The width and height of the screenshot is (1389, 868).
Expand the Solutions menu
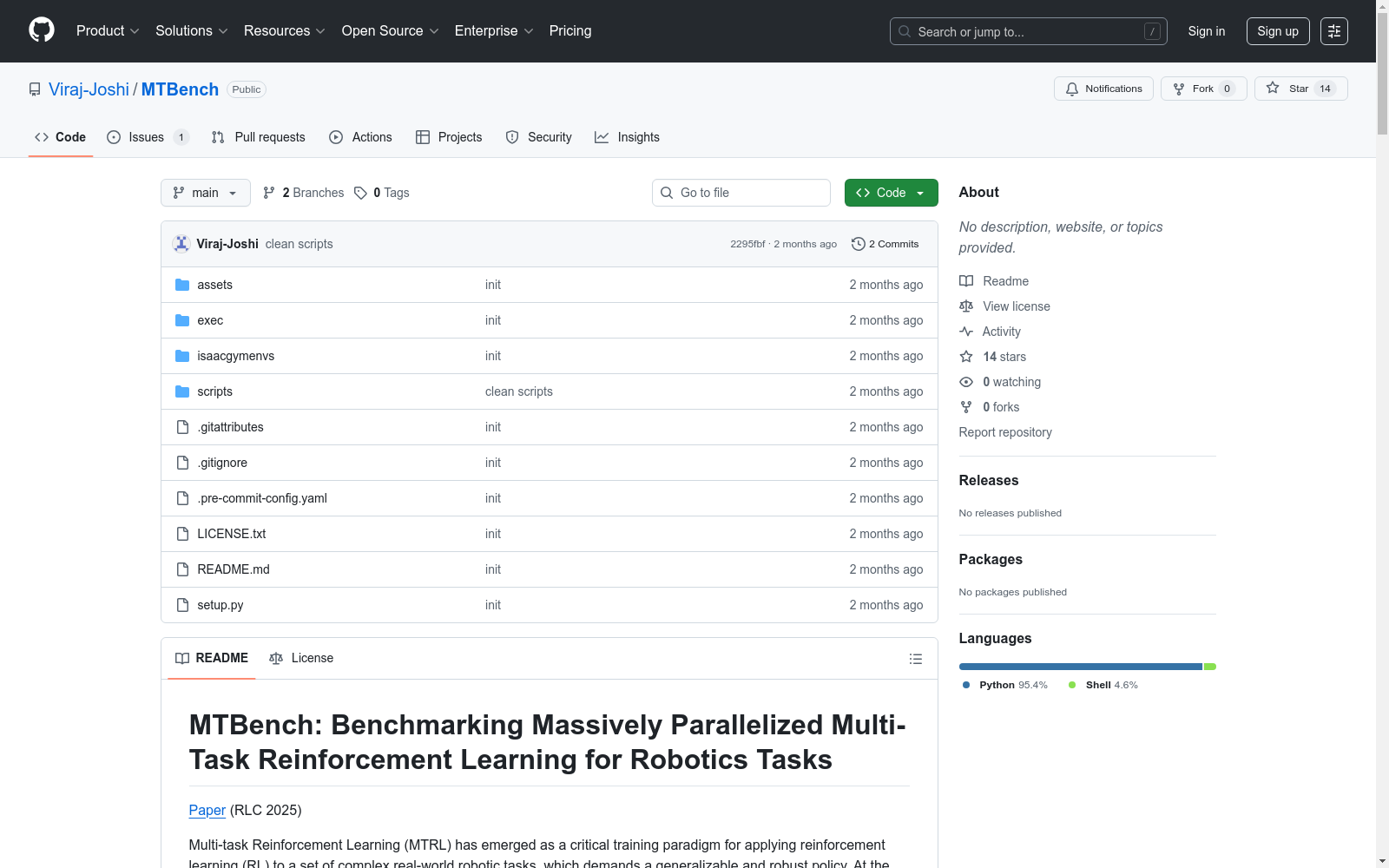[x=192, y=31]
